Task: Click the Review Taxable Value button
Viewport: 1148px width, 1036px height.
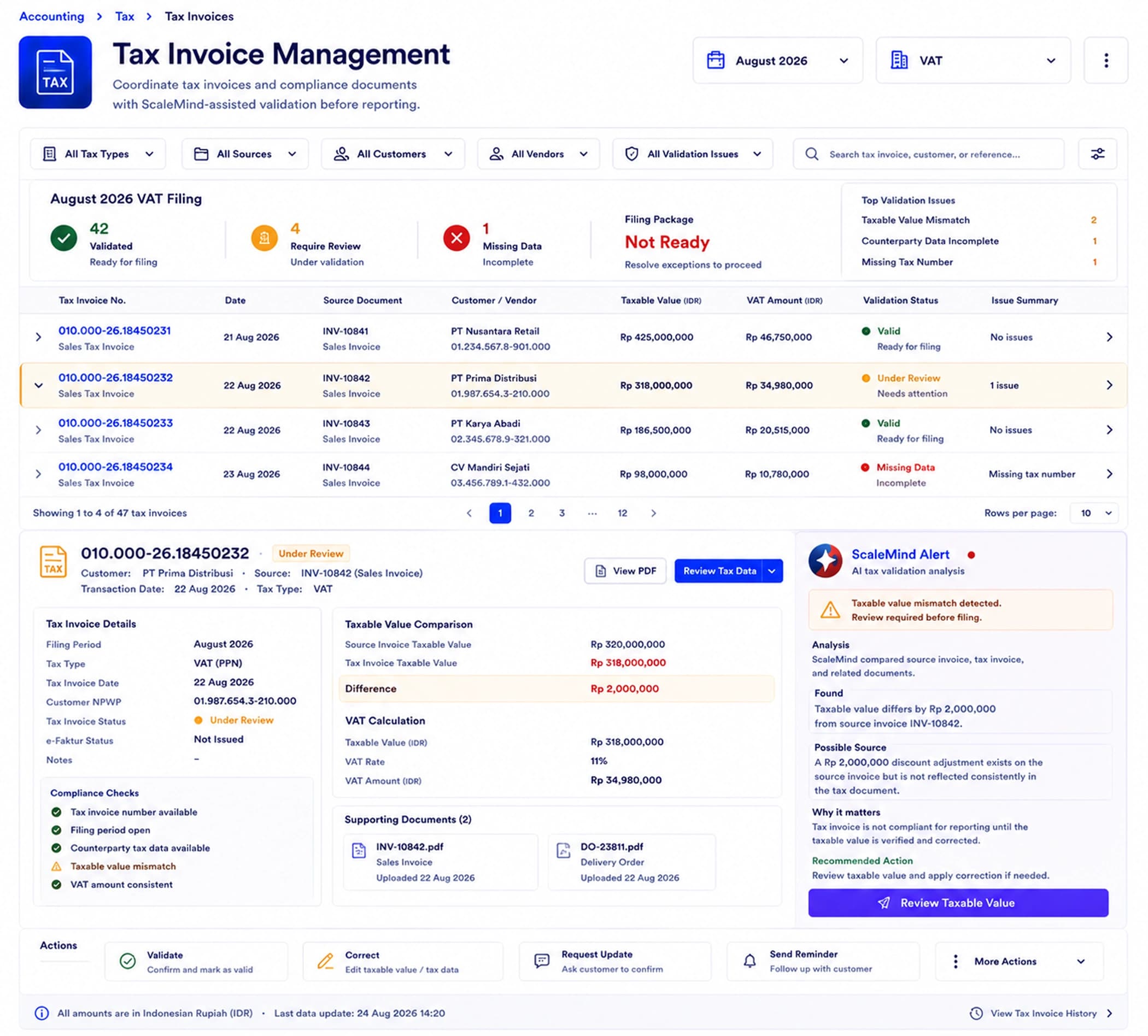Action: click(958, 903)
